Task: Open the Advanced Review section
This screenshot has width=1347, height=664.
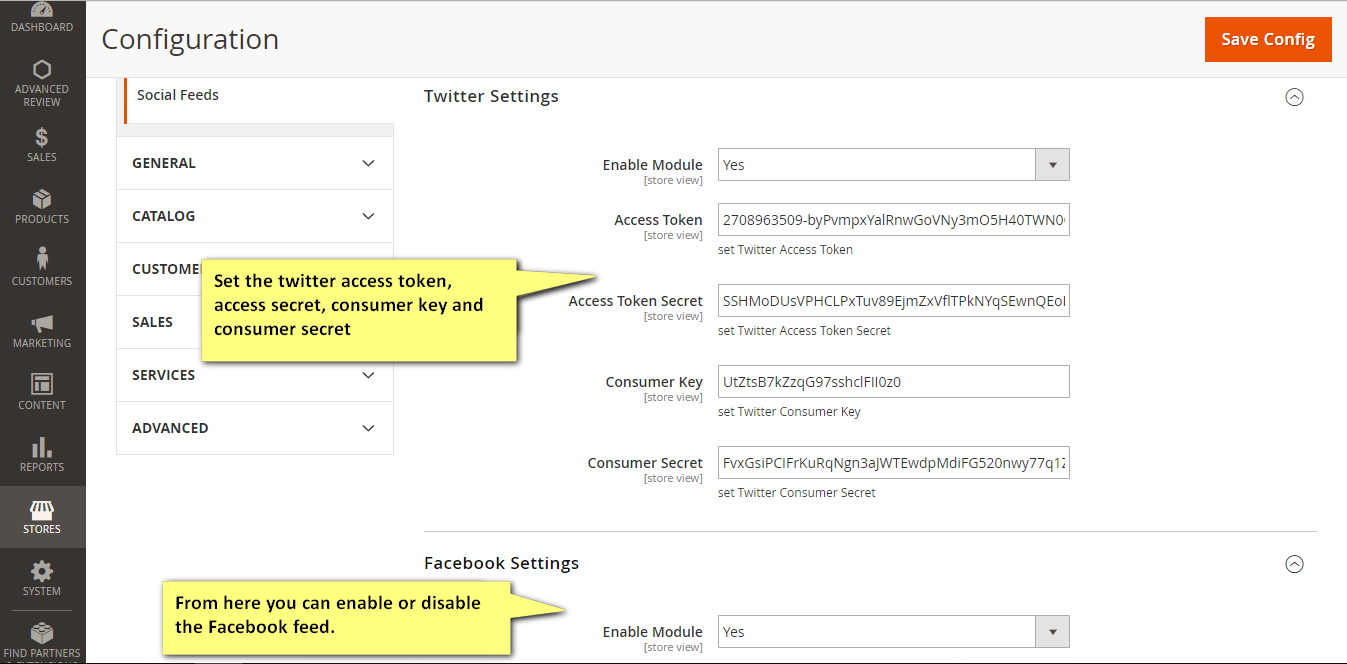Action: (41, 82)
